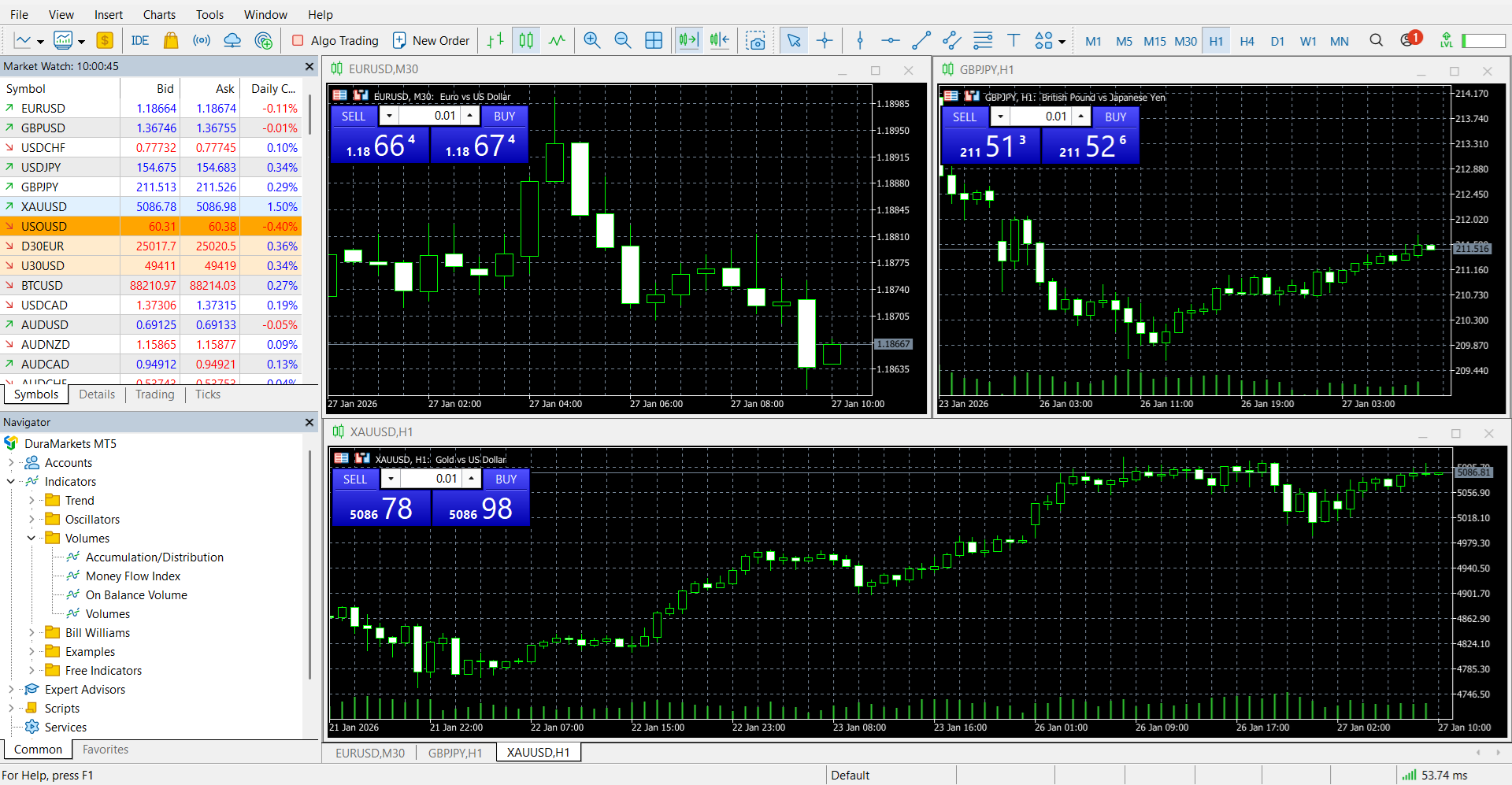Draw a horizontal line on the chart
This screenshot has width=1512, height=785.
pos(891,40)
